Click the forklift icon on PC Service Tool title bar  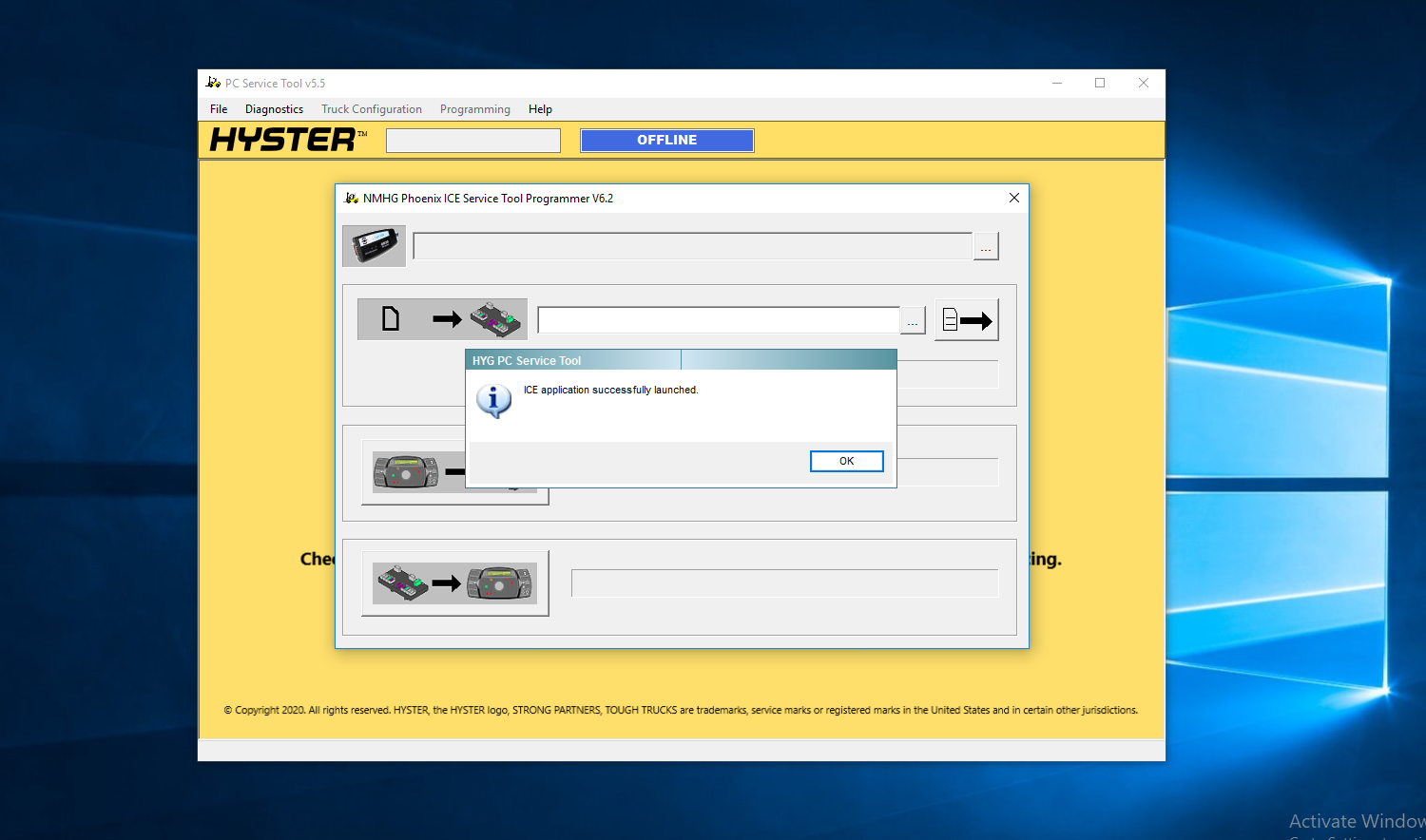(214, 83)
